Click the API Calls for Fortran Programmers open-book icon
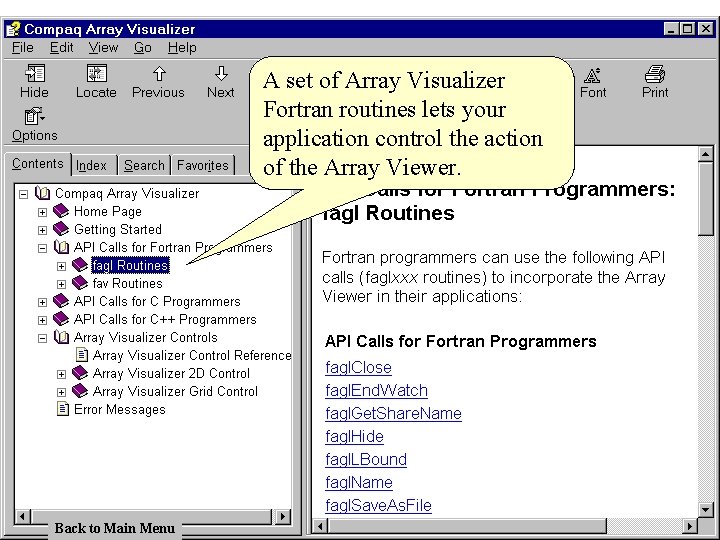Viewport: 720px width, 540px height. point(61,247)
